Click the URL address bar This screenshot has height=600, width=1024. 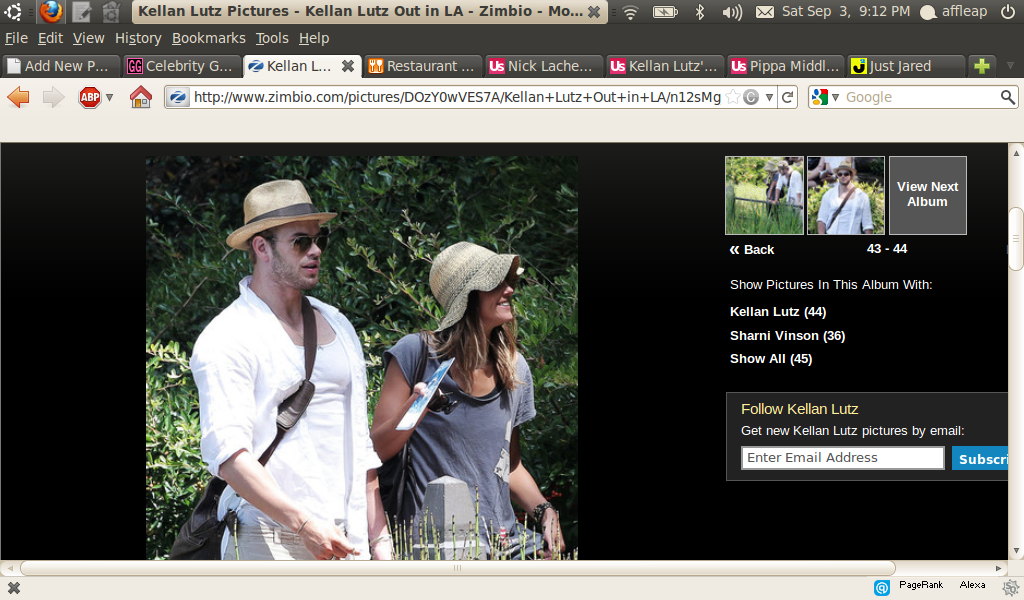(457, 97)
